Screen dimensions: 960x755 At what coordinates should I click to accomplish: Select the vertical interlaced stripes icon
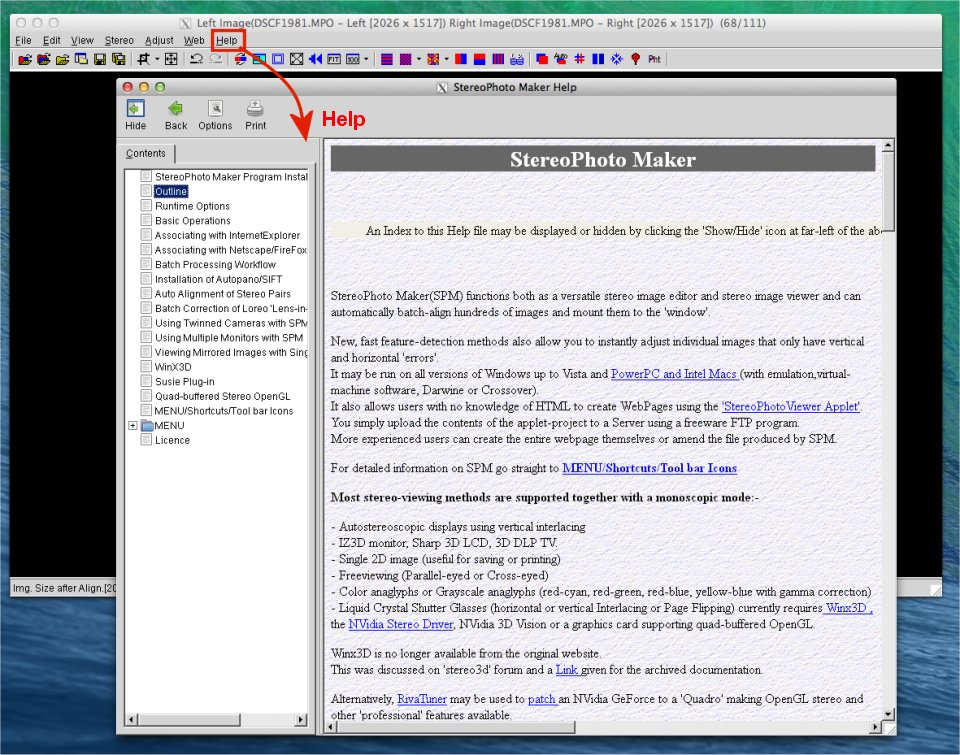click(x=498, y=59)
